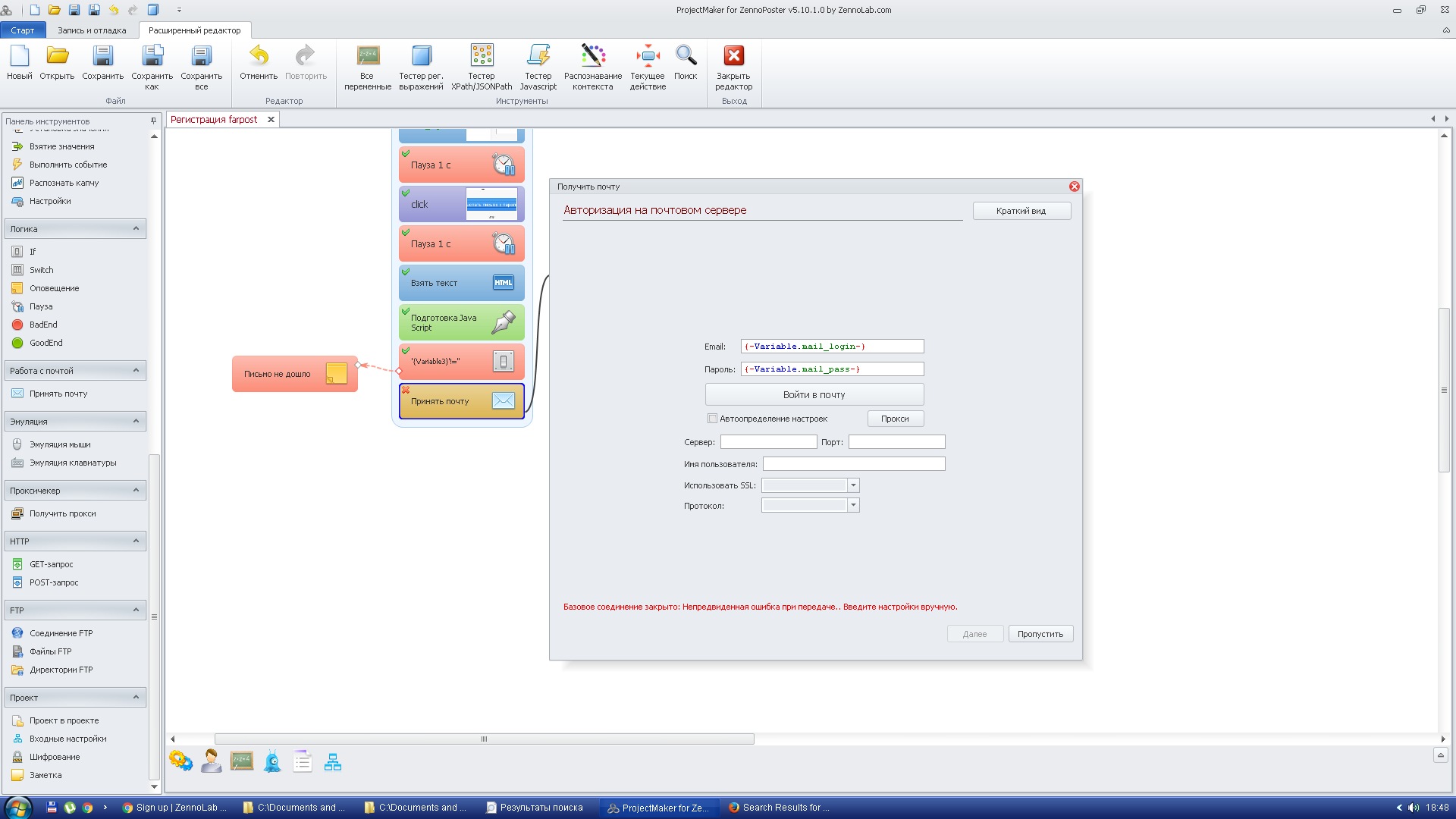
Task: Click the Порт input field
Action: pyautogui.click(x=896, y=442)
